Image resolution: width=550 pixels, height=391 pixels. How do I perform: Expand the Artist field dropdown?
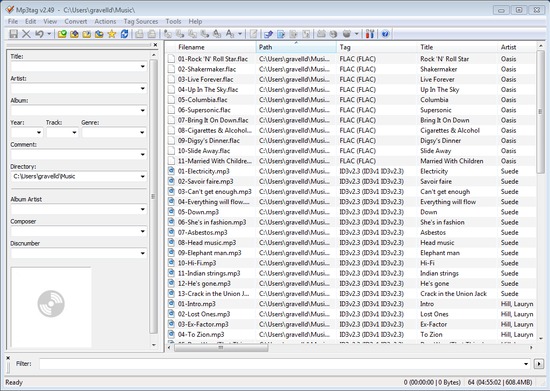(142, 88)
